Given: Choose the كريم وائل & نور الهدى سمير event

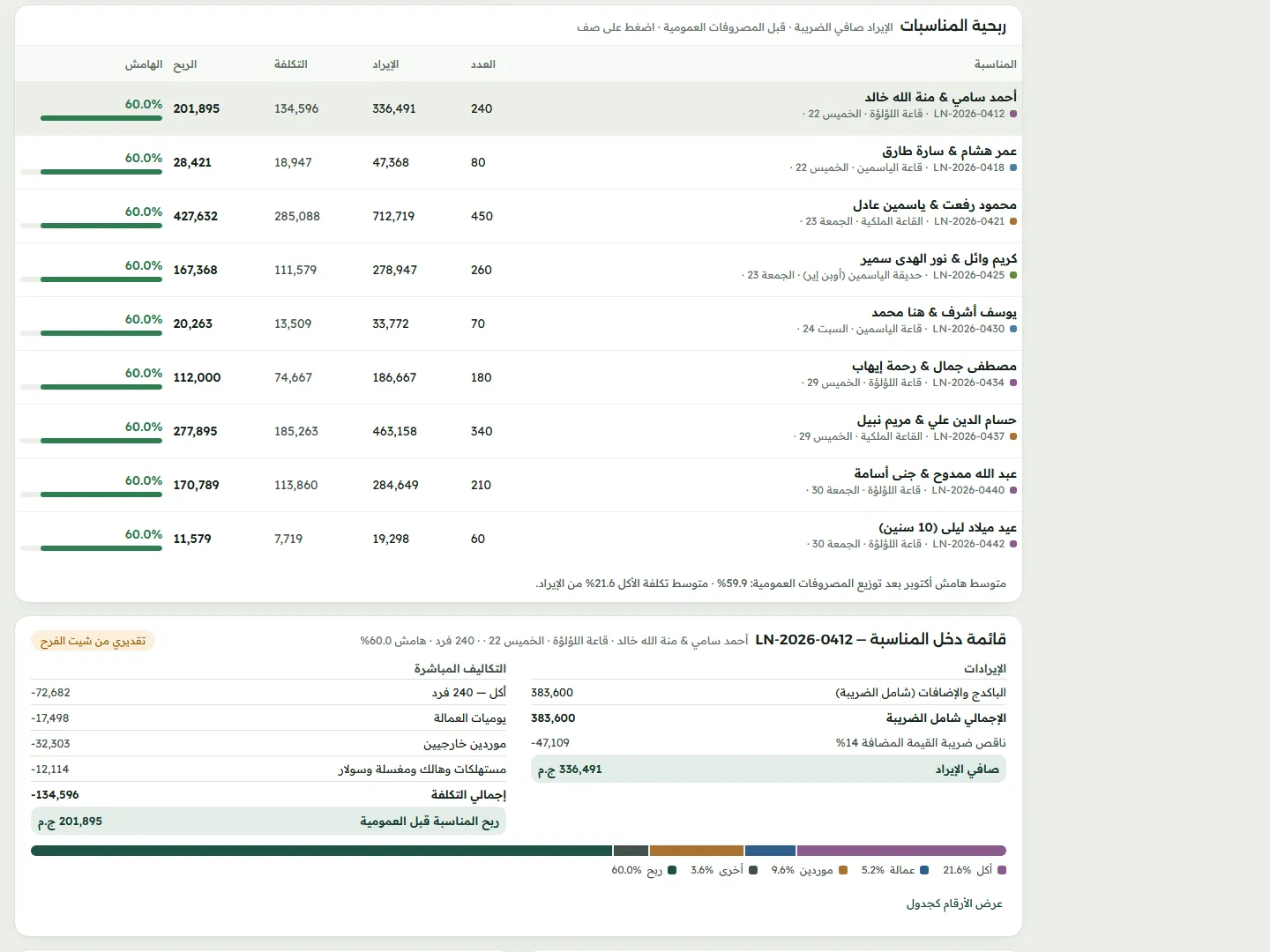Looking at the screenshot, I should tap(519, 270).
